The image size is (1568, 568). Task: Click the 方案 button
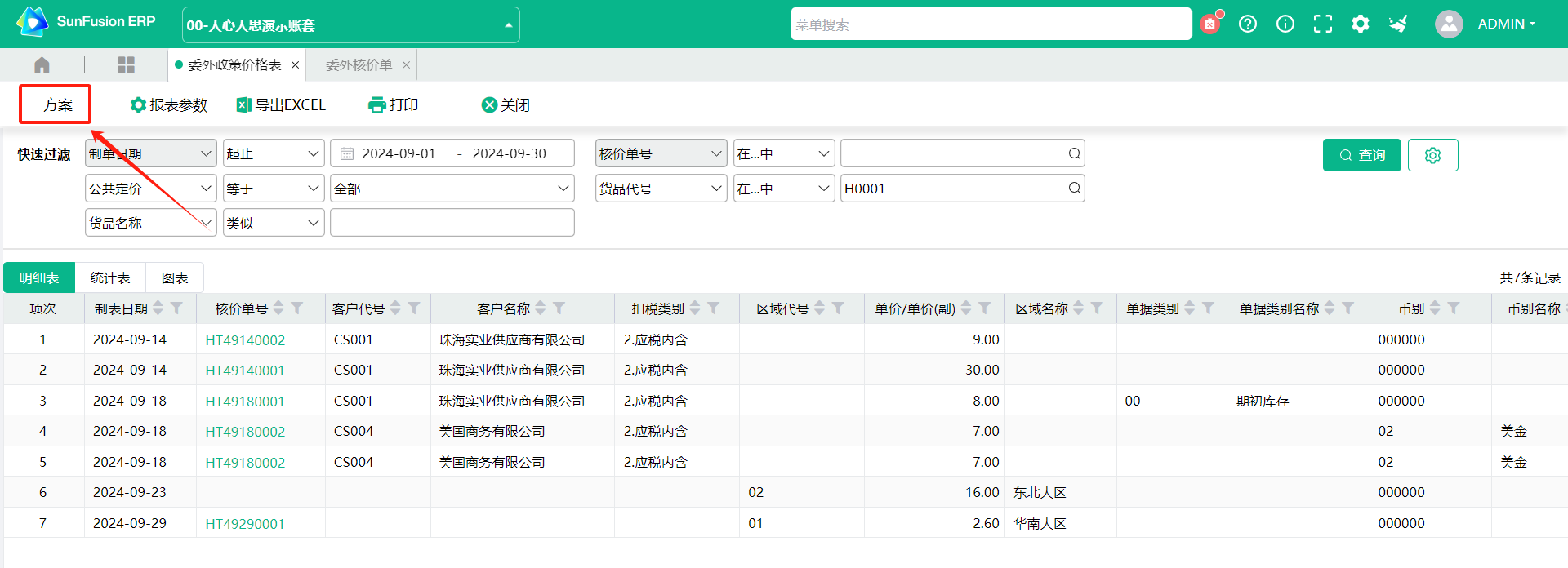(56, 104)
